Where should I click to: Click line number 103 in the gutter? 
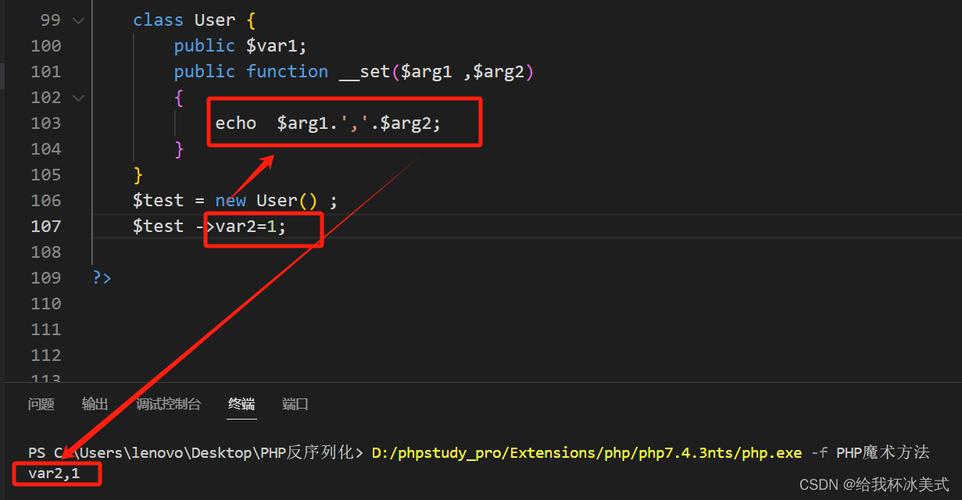coord(46,123)
